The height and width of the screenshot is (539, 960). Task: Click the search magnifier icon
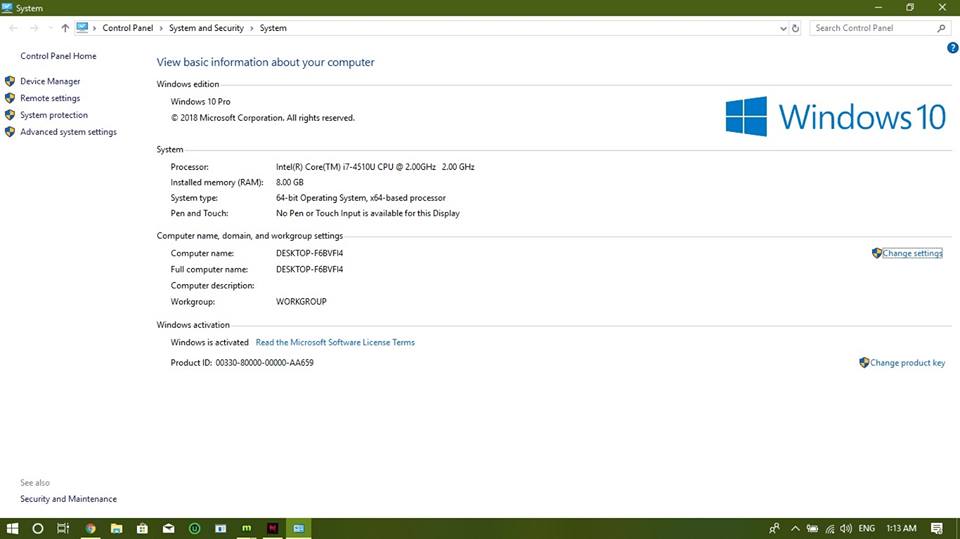tap(941, 28)
